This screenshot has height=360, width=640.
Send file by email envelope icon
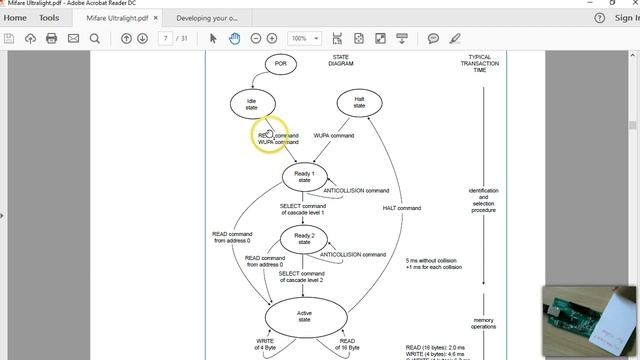[73, 38]
